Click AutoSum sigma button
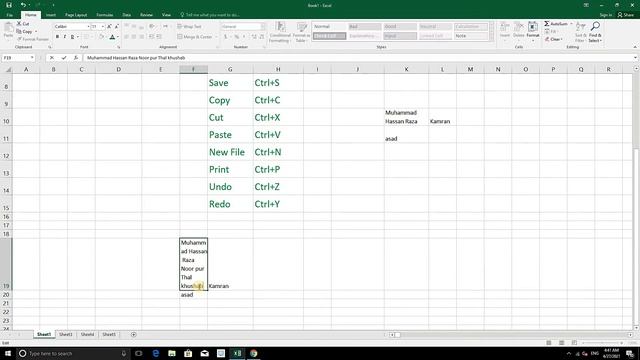Screen dimensions: 640x360 pos(556,24)
